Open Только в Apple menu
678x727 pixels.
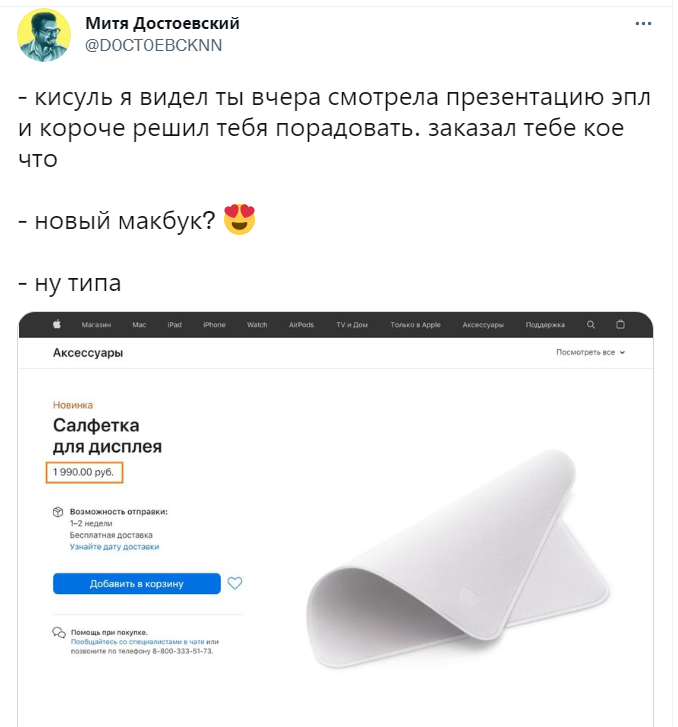(x=415, y=325)
